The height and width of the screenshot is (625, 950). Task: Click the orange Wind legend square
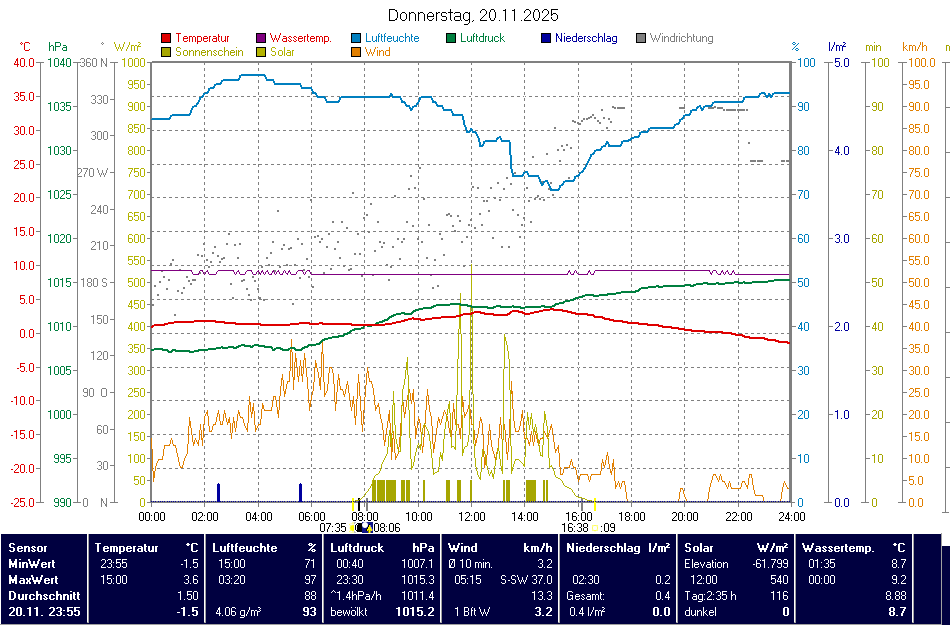[x=356, y=52]
